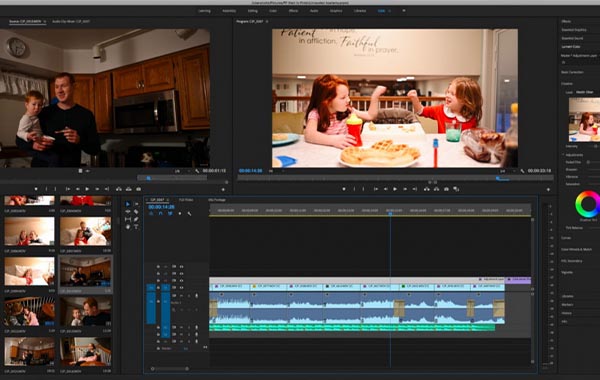Toggle top video track output eye

[x=181, y=267]
